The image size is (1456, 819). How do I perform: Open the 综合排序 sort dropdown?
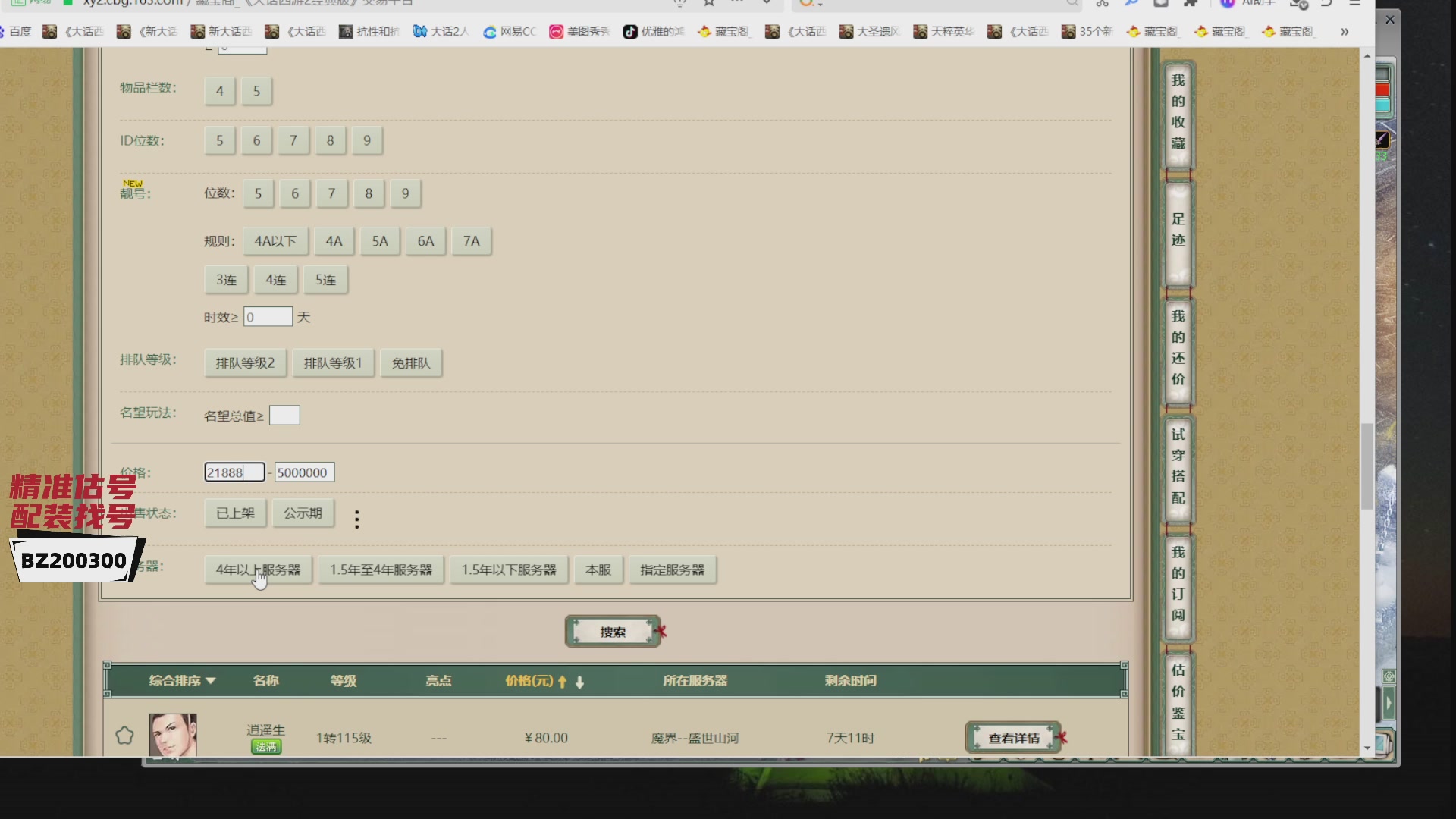[x=182, y=681]
